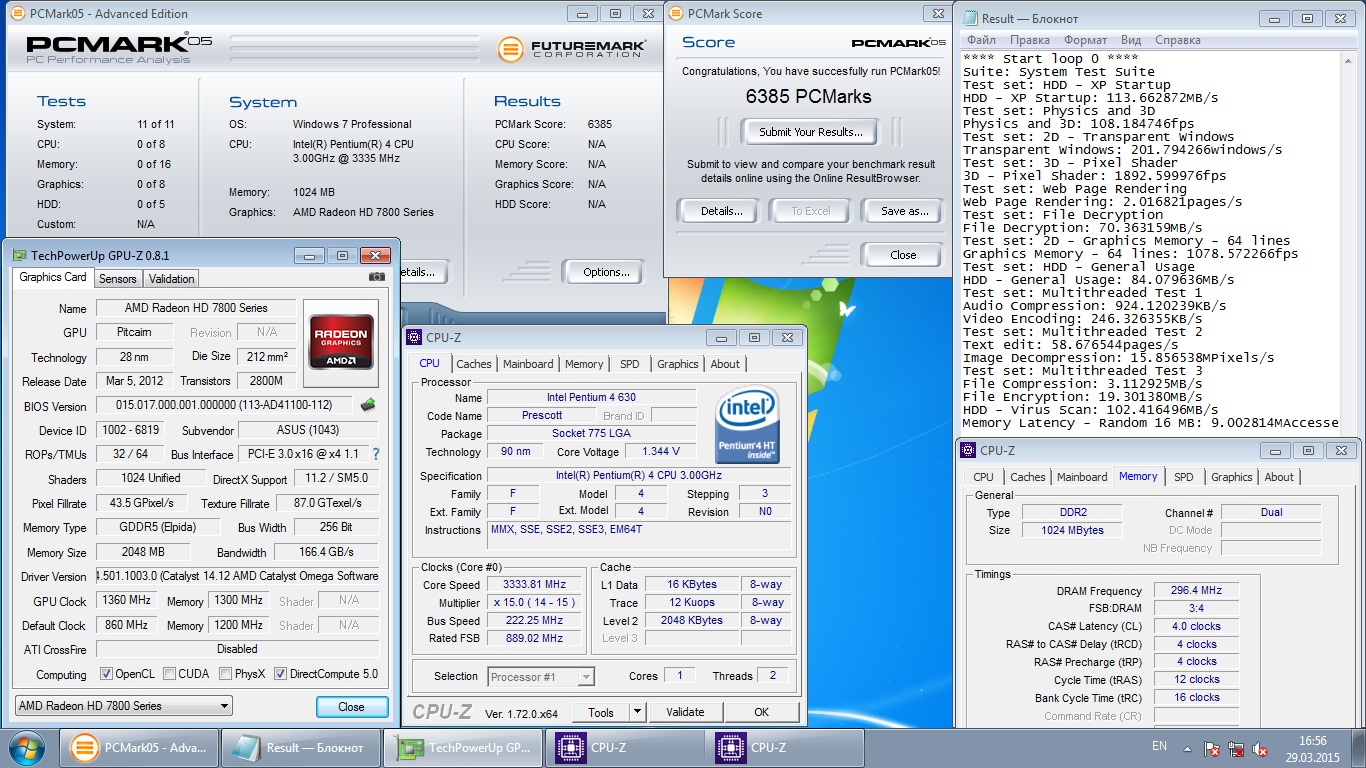Open GPU-Z graphics card selector dropdown
Image resolution: width=1366 pixels, height=768 pixels.
click(x=124, y=705)
